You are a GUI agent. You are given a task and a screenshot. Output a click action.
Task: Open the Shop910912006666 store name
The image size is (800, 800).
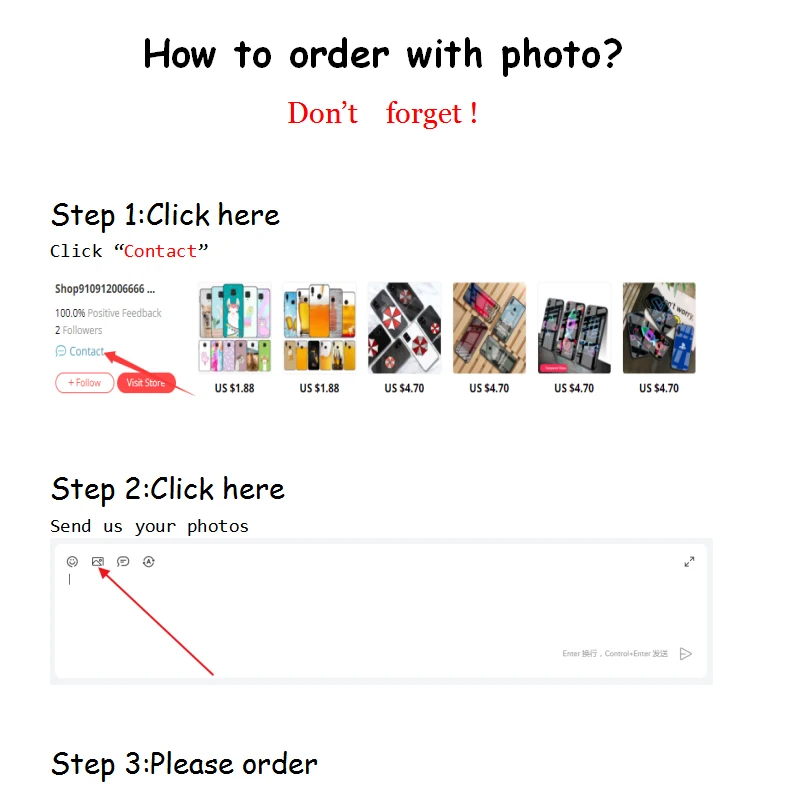(105, 289)
